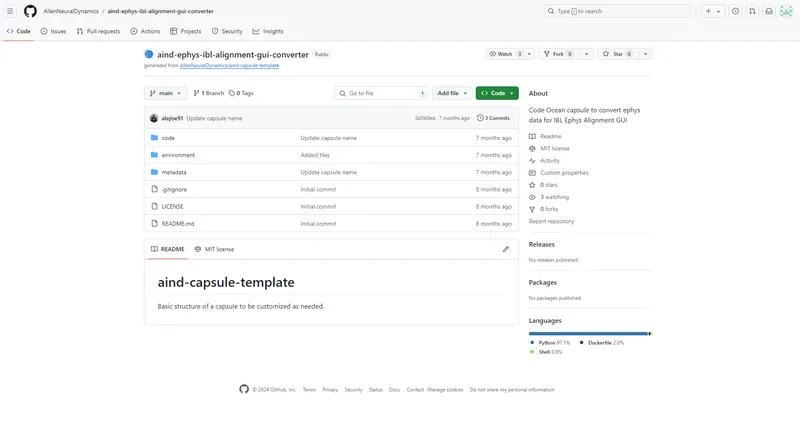
Task: Open the code folder
Action: pos(168,138)
